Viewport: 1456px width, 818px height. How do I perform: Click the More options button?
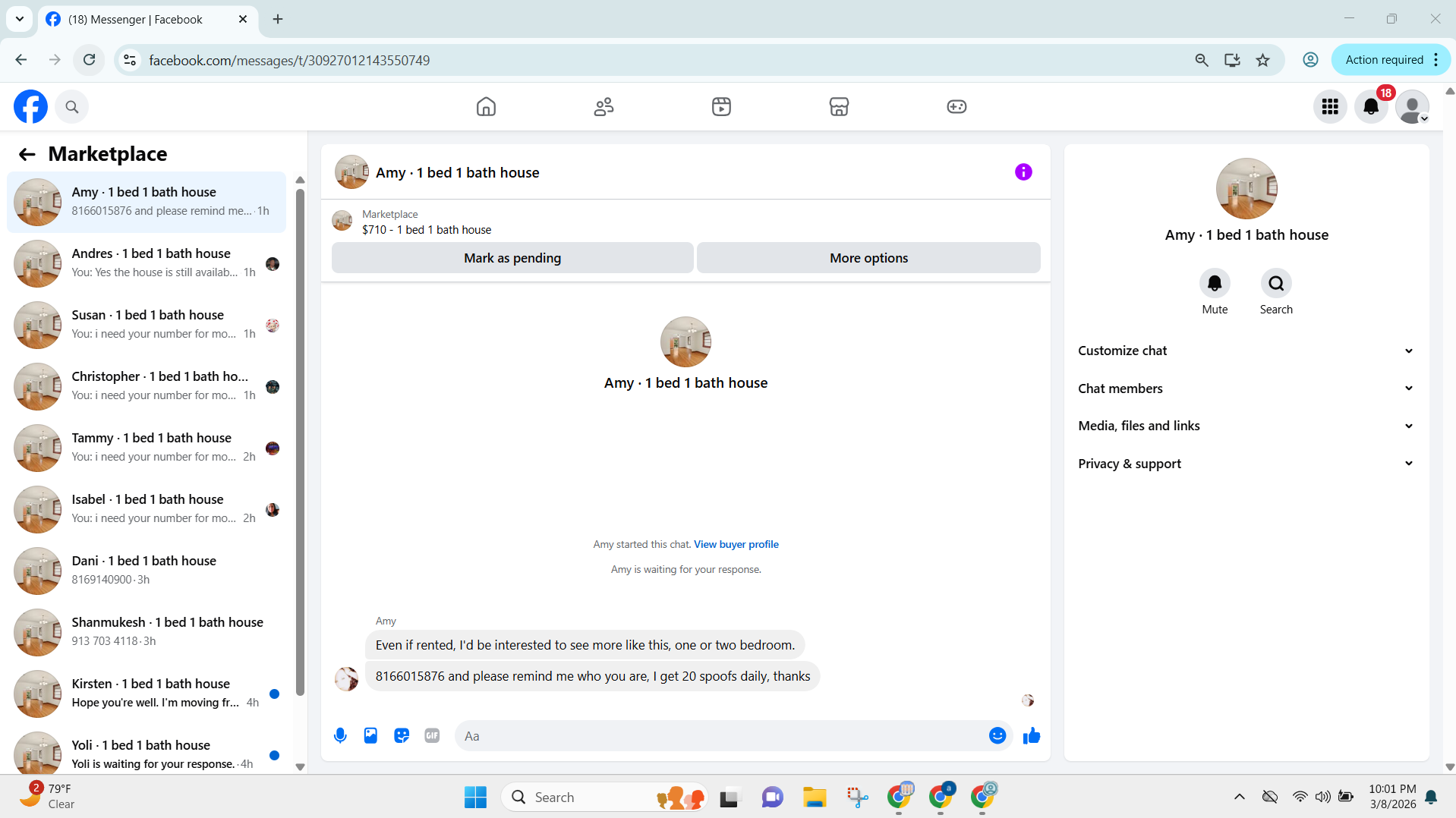868,258
